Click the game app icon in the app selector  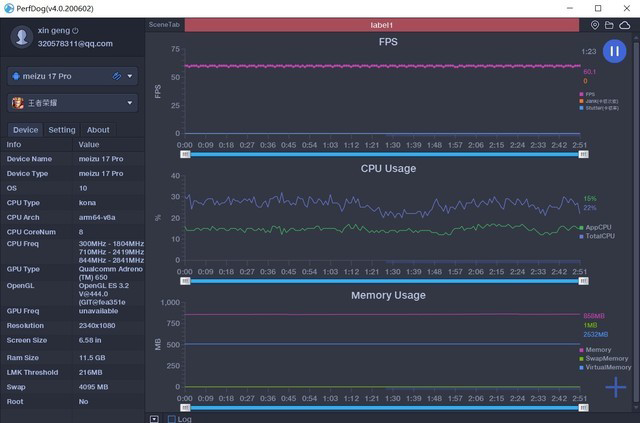point(18,103)
